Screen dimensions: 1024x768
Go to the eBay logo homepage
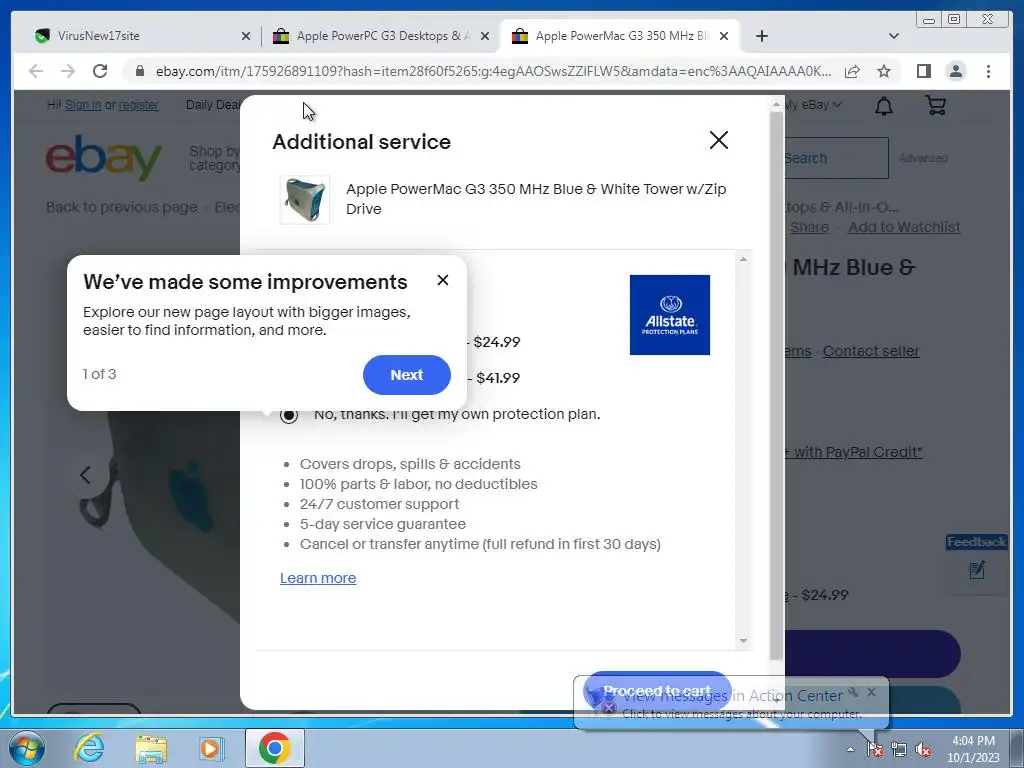(103, 157)
